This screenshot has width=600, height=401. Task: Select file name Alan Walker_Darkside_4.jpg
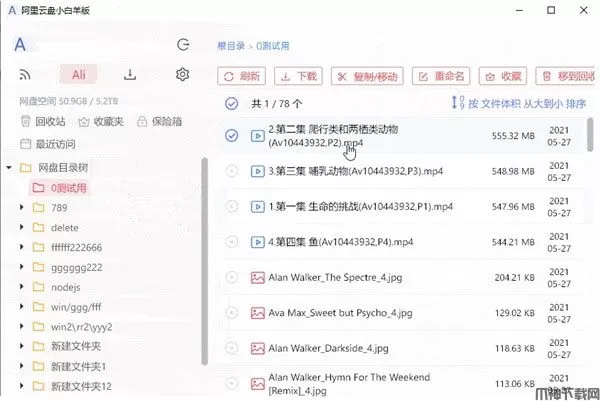tap(328, 348)
